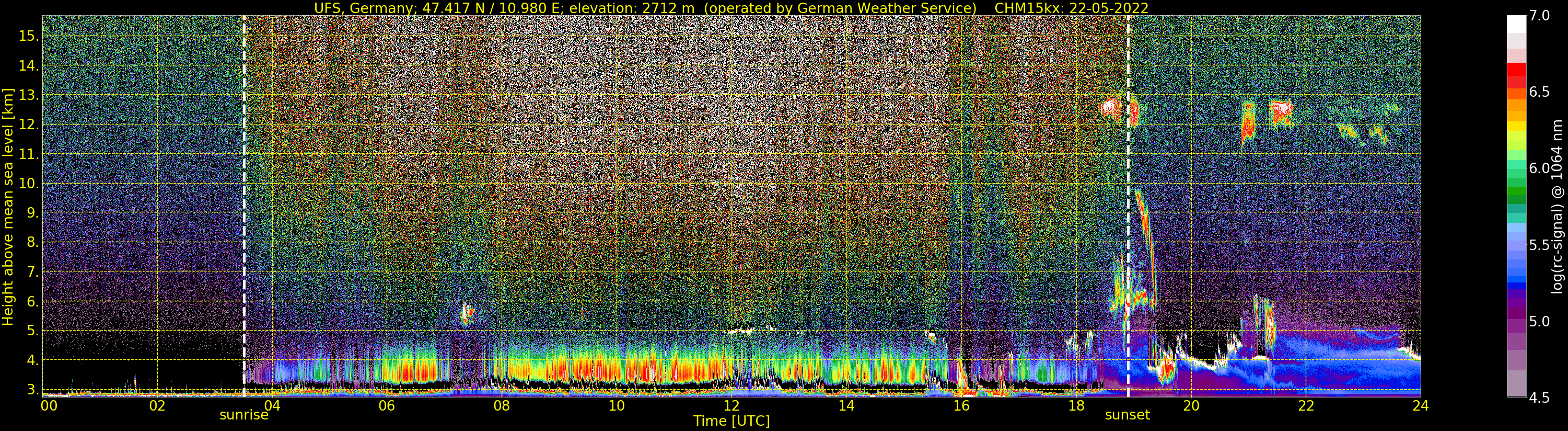The height and width of the screenshot is (431, 1568).
Task: Click the colorbar value '6.5'
Action: pyautogui.click(x=1539, y=92)
